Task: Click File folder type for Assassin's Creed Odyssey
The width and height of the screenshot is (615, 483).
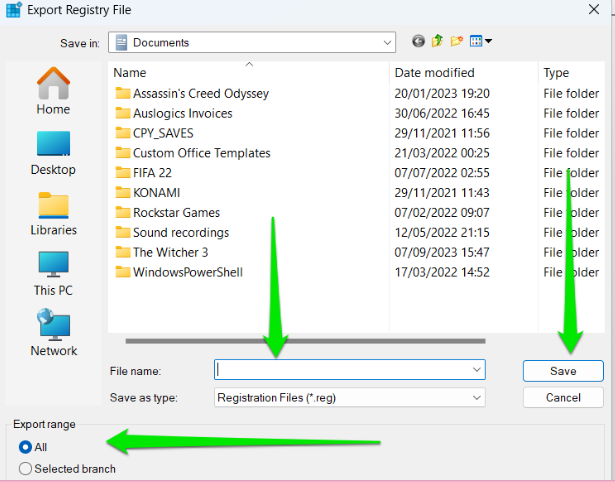Action: click(571, 93)
